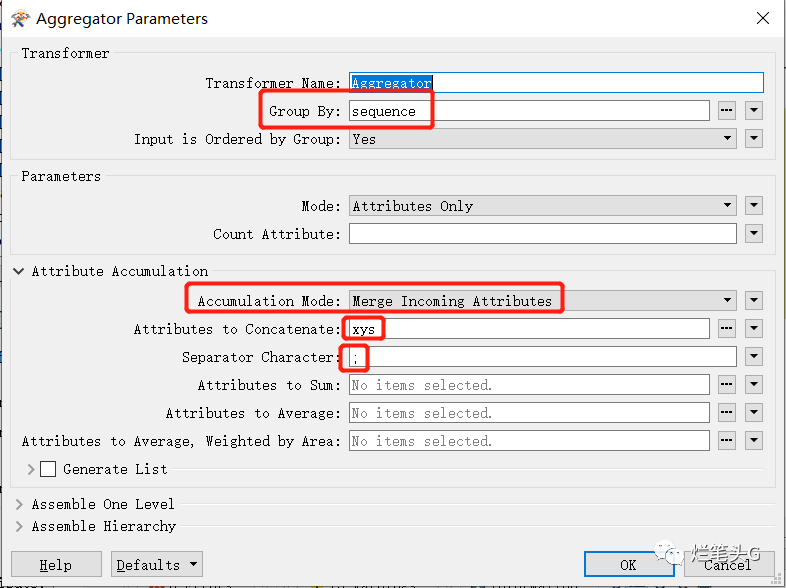The width and height of the screenshot is (786, 588).
Task: Edit the Transformer Name field
Action: [556, 83]
